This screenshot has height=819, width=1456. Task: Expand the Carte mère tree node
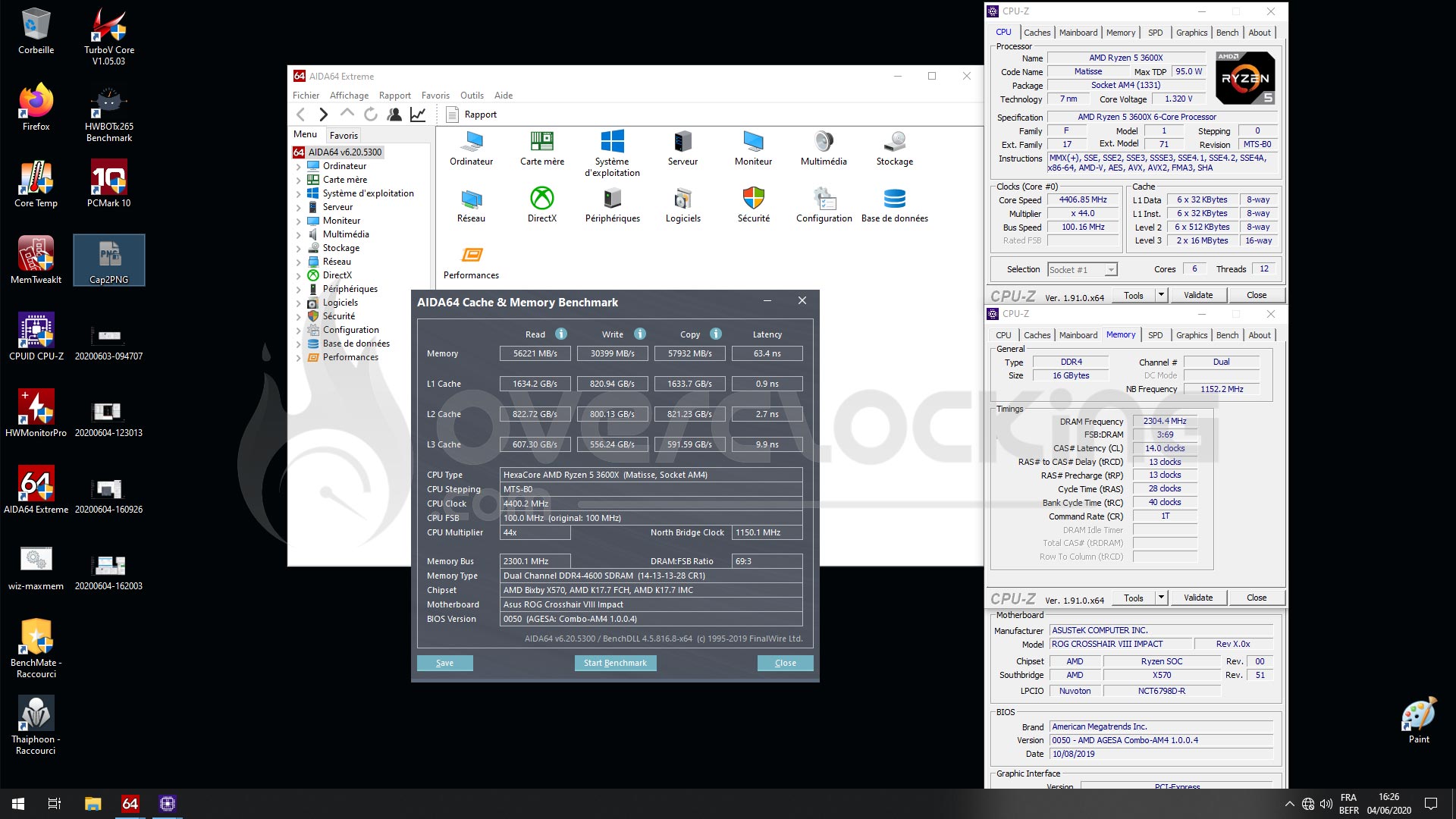click(x=298, y=180)
